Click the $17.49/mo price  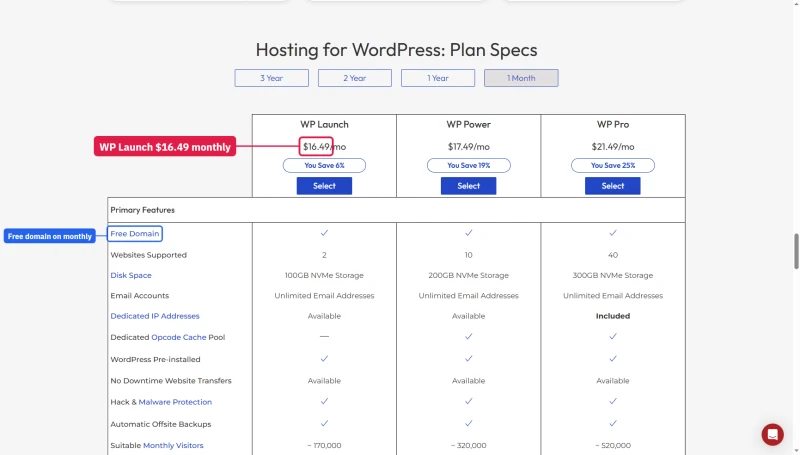[468, 147]
